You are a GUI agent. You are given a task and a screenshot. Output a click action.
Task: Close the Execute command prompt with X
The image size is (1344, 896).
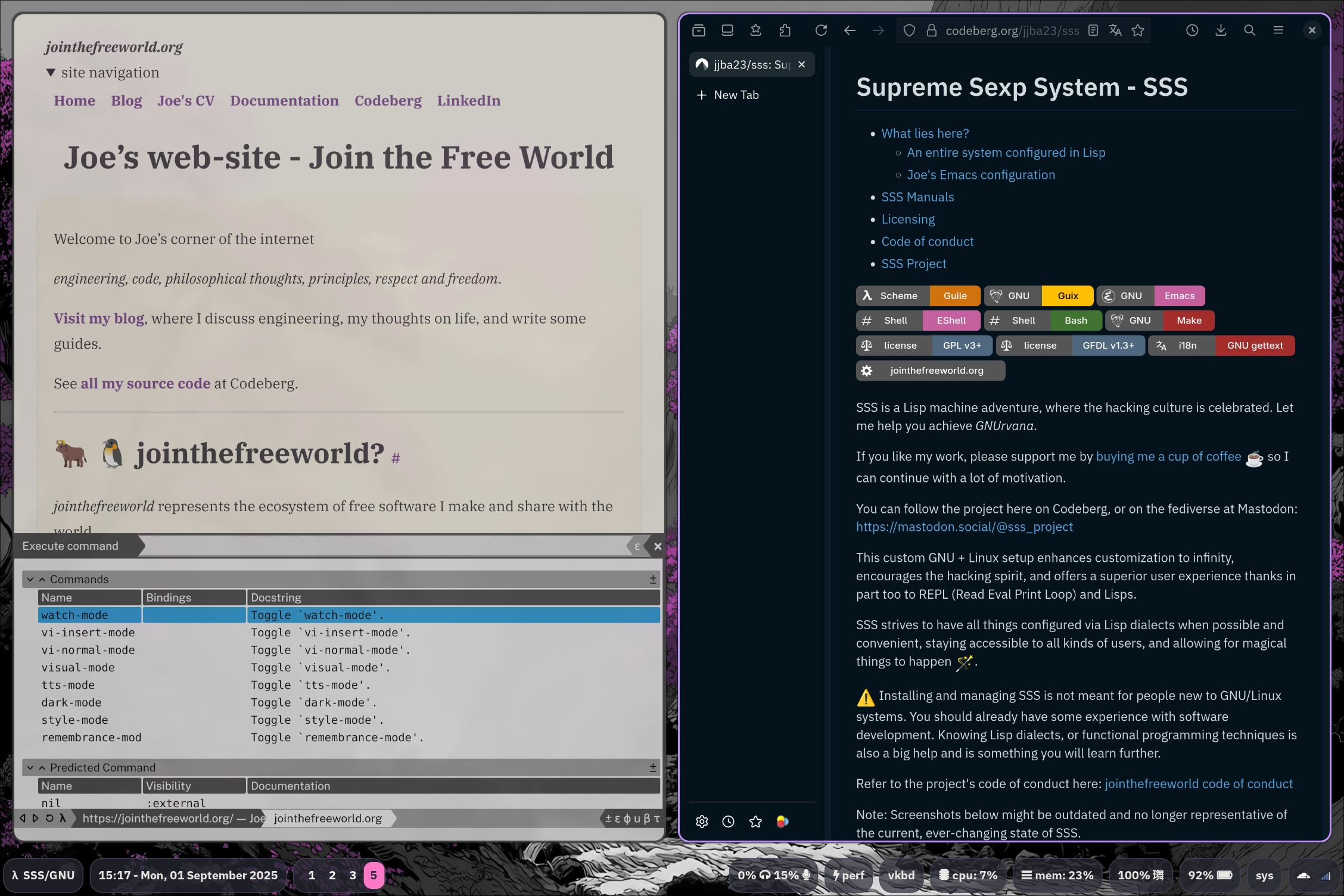coord(658,546)
